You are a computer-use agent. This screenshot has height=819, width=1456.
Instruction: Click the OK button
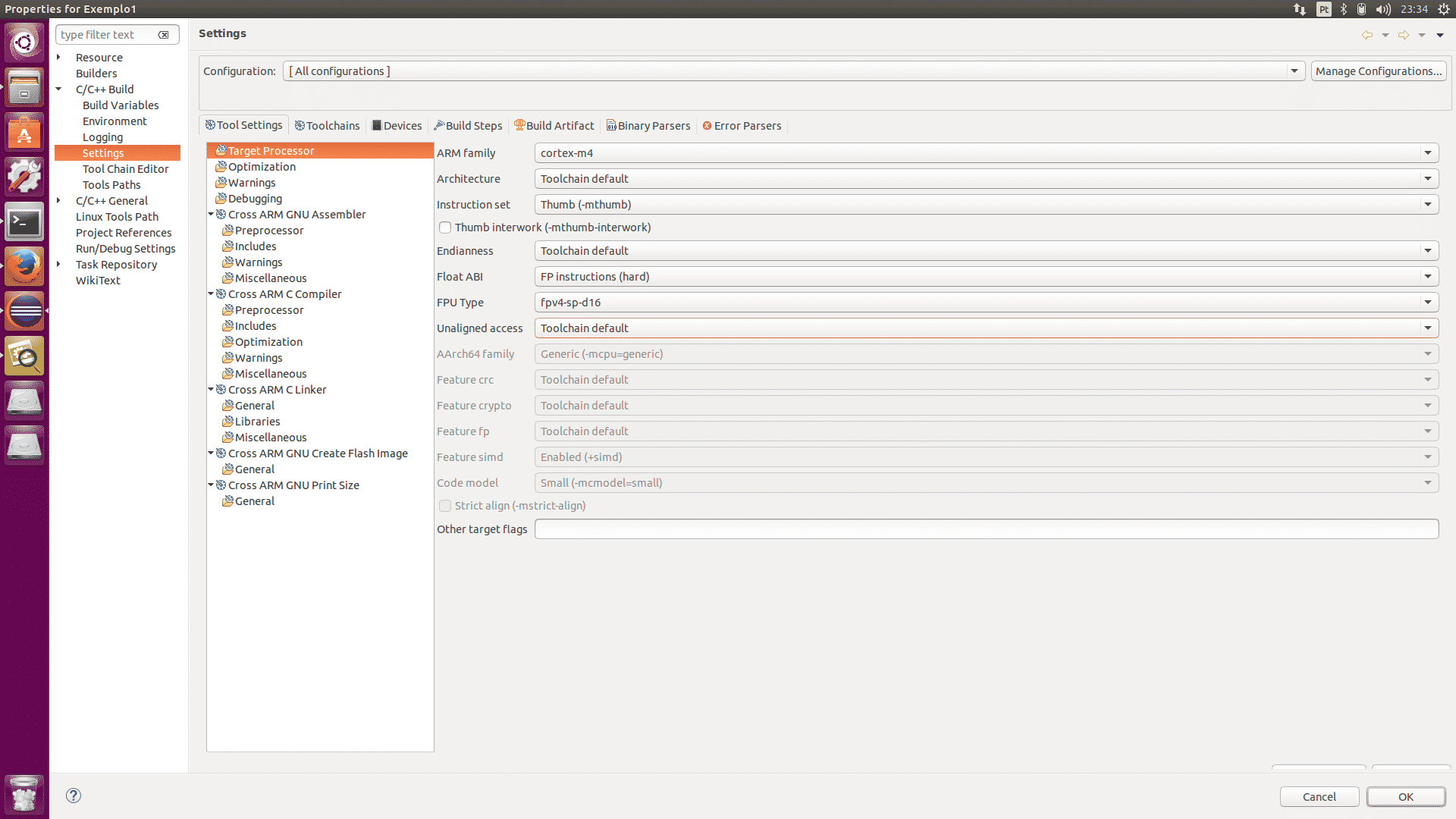[x=1405, y=797]
